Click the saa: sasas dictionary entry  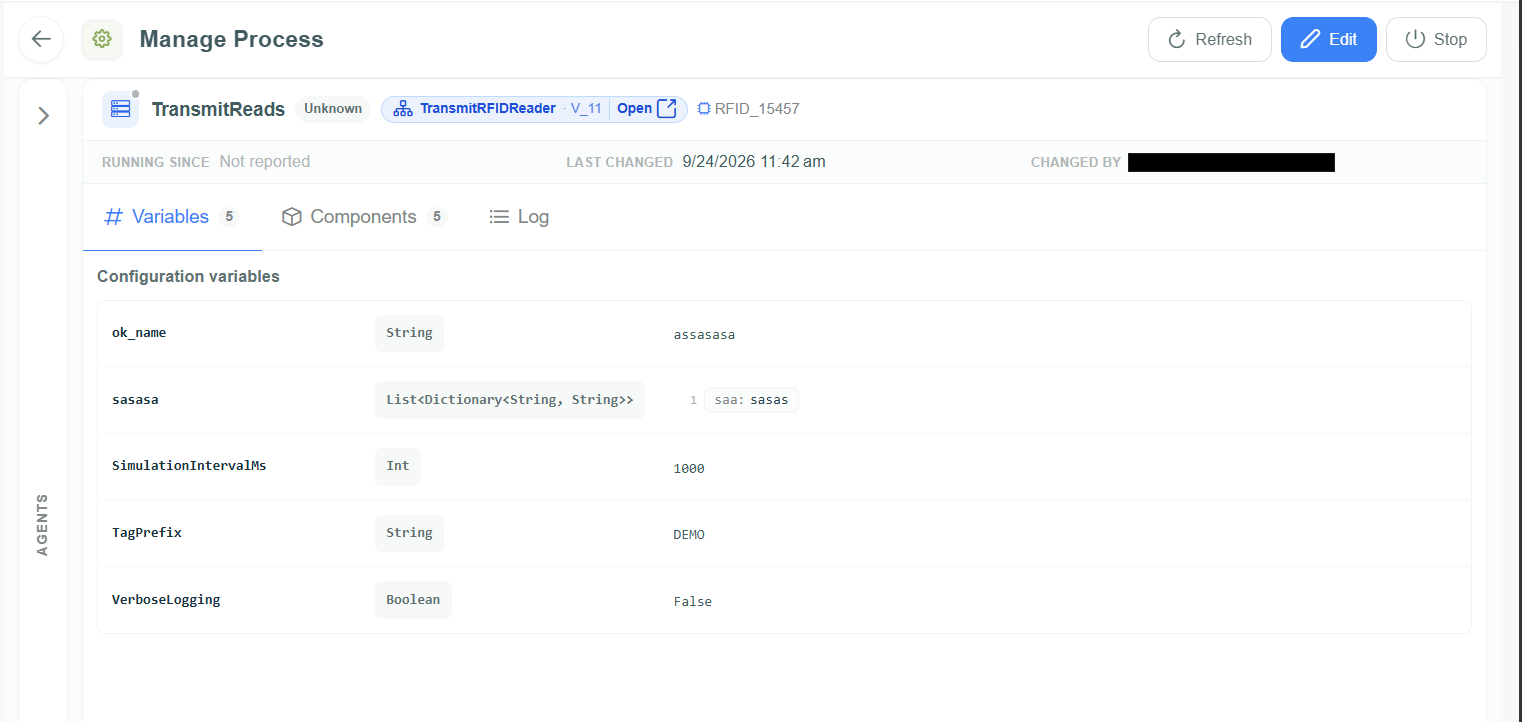coord(751,400)
